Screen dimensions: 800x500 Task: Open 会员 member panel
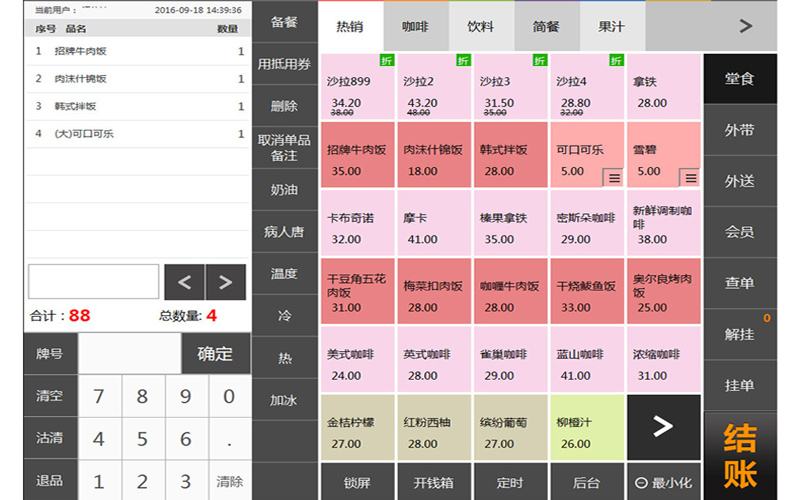coord(740,232)
